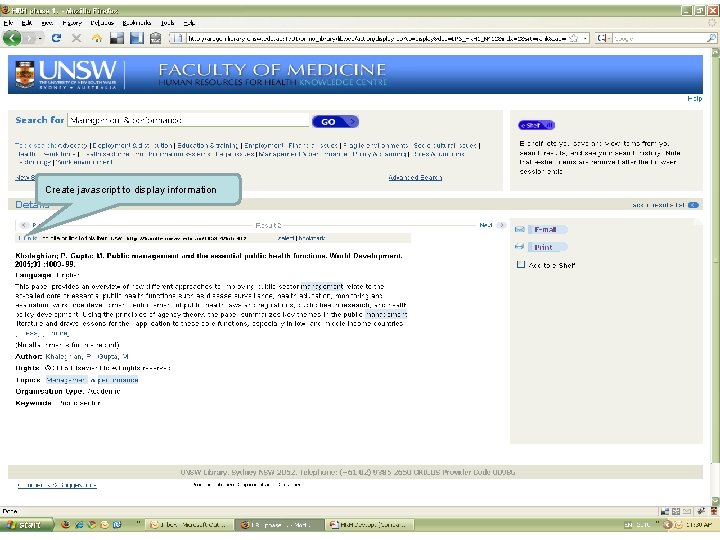Click the system tray clock
This screenshot has height=540, width=720.
[699, 525]
